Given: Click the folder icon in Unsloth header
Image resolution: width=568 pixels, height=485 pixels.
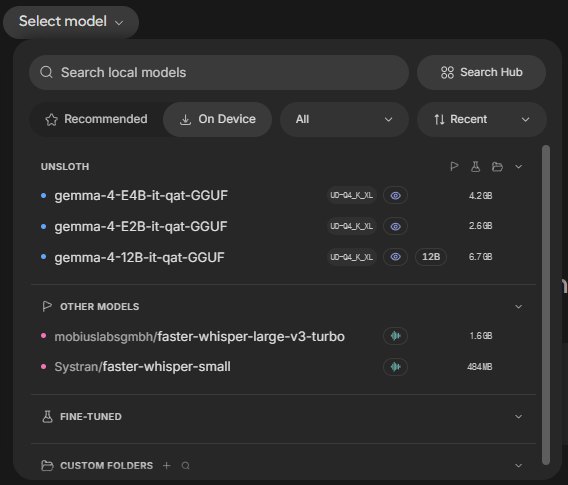Looking at the screenshot, I should tap(497, 167).
